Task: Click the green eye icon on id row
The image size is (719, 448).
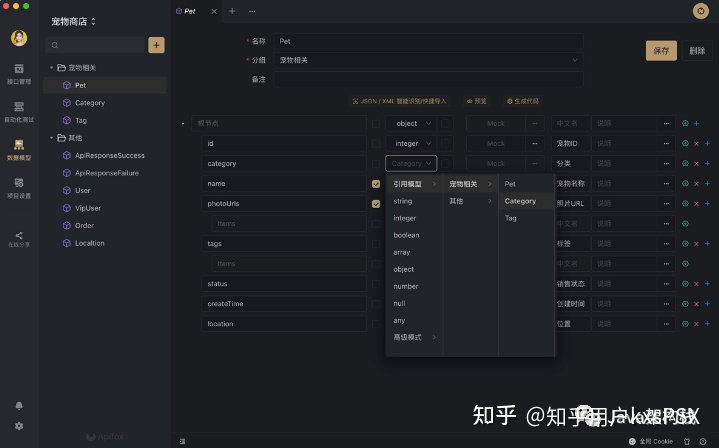Action: [x=685, y=143]
